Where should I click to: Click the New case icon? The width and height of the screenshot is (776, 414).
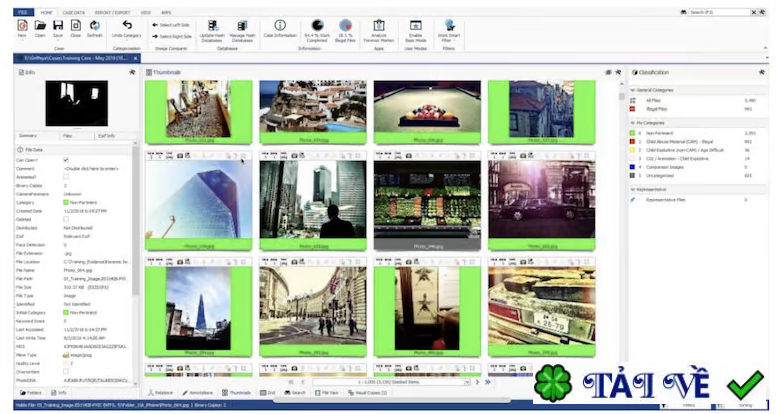coord(21,27)
